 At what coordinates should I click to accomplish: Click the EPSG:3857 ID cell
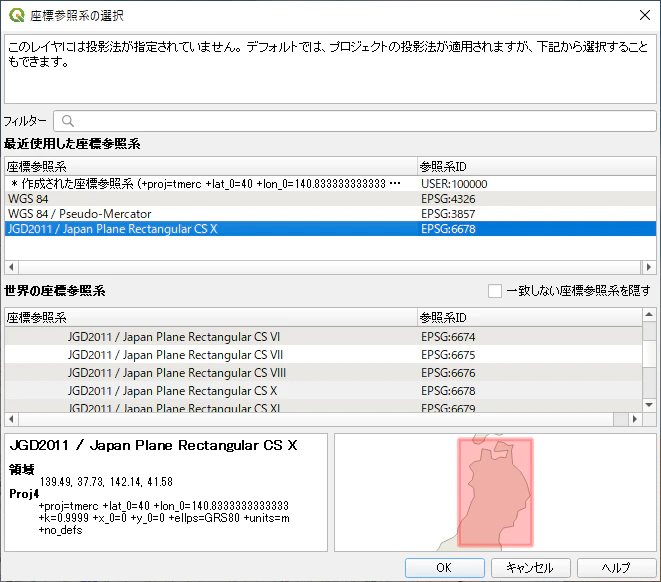(448, 214)
